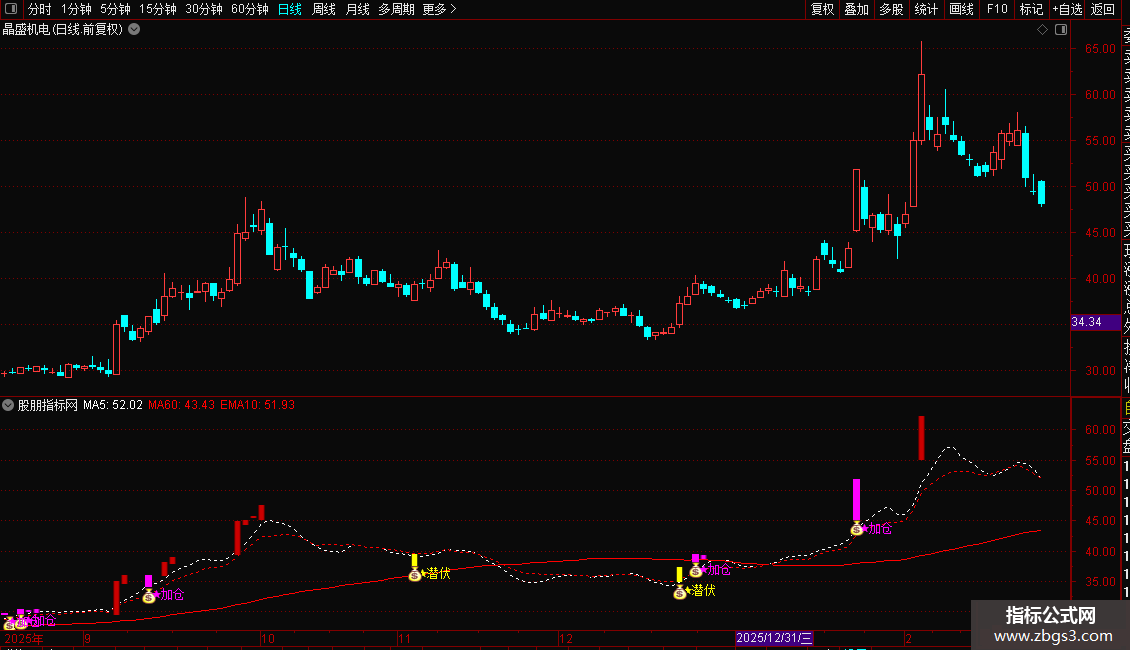Select the 15分钟 period
The width and height of the screenshot is (1130, 650).
(158, 9)
